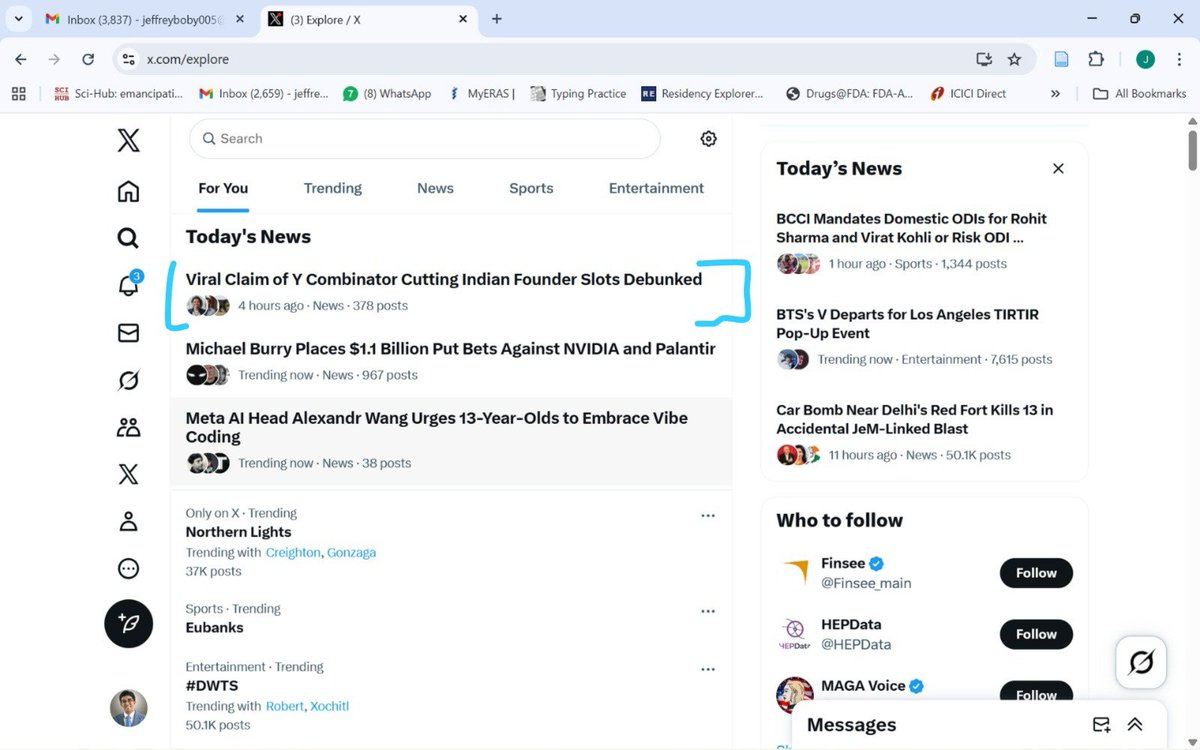This screenshot has height=750, width=1200.
Task: Switch to the For You tab
Action: (223, 188)
